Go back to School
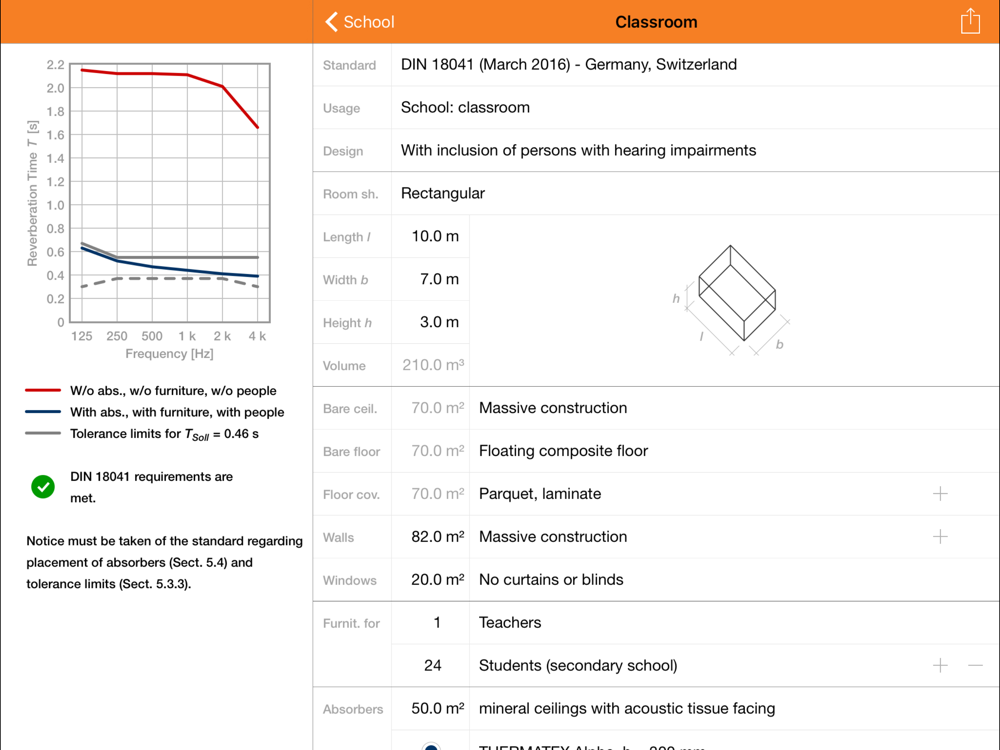Image resolution: width=1000 pixels, height=750 pixels. point(360,22)
